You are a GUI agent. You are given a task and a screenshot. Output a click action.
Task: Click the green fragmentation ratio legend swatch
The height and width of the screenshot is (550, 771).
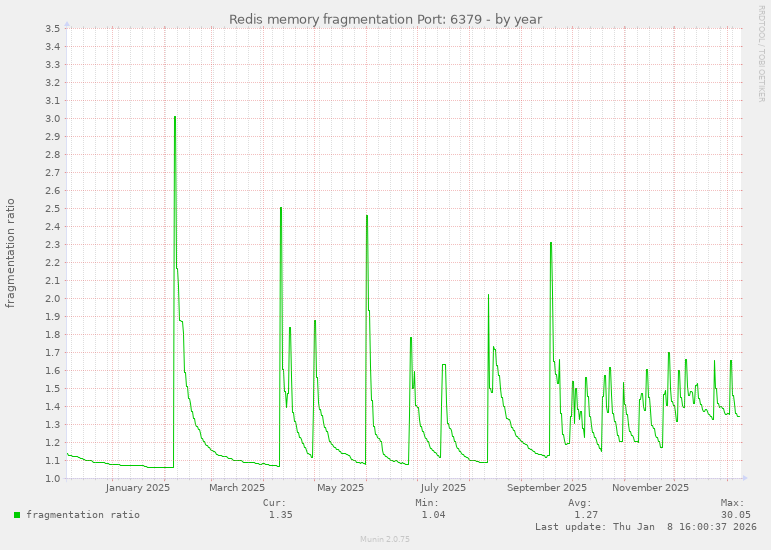pyautogui.click(x=17, y=515)
